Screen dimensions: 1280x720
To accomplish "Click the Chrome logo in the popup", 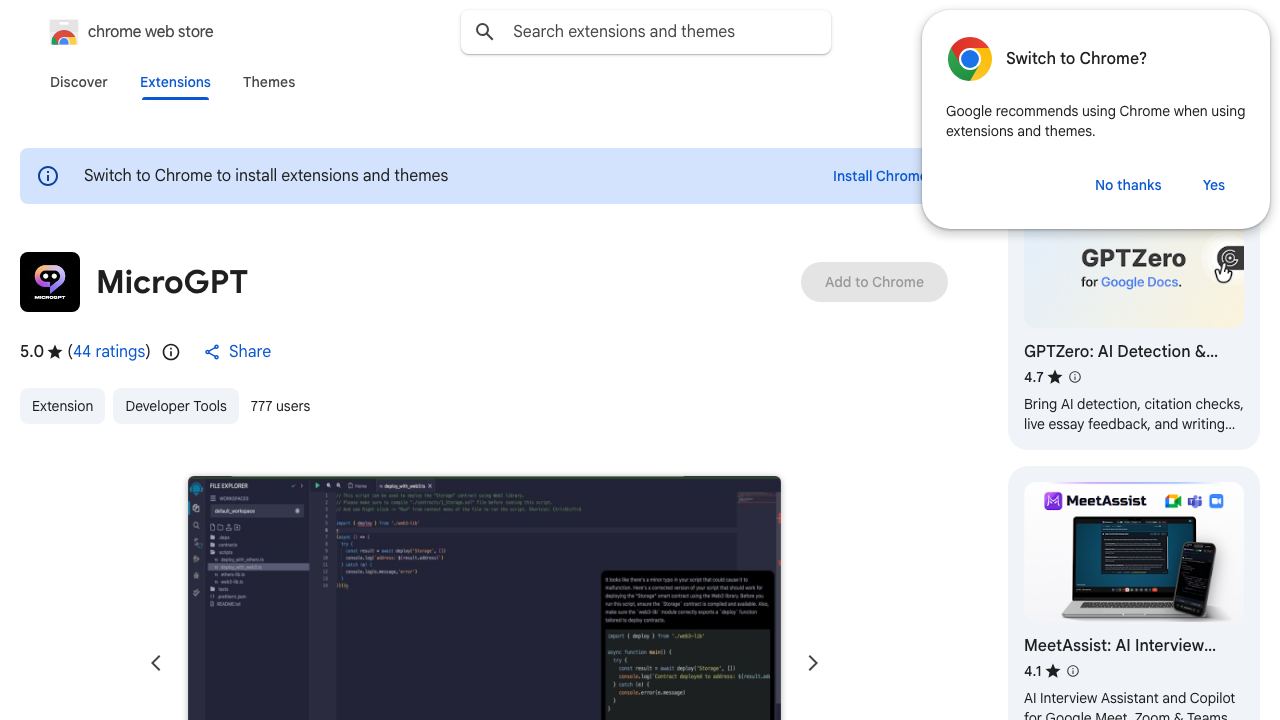I will tap(969, 59).
